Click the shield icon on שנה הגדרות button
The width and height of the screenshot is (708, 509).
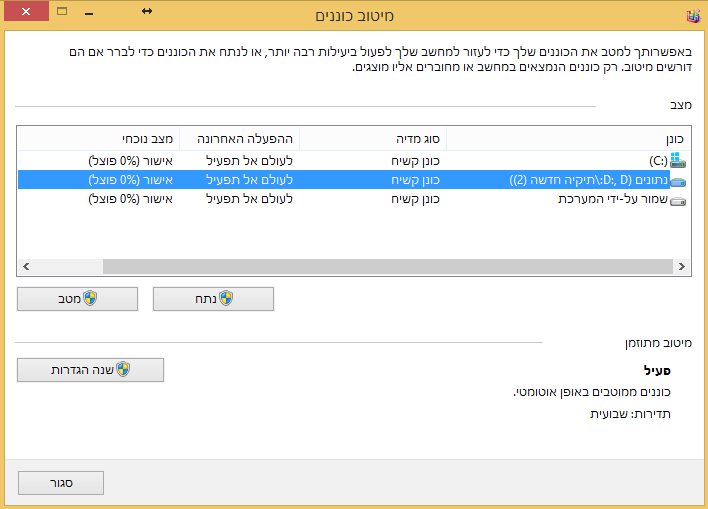point(123,369)
